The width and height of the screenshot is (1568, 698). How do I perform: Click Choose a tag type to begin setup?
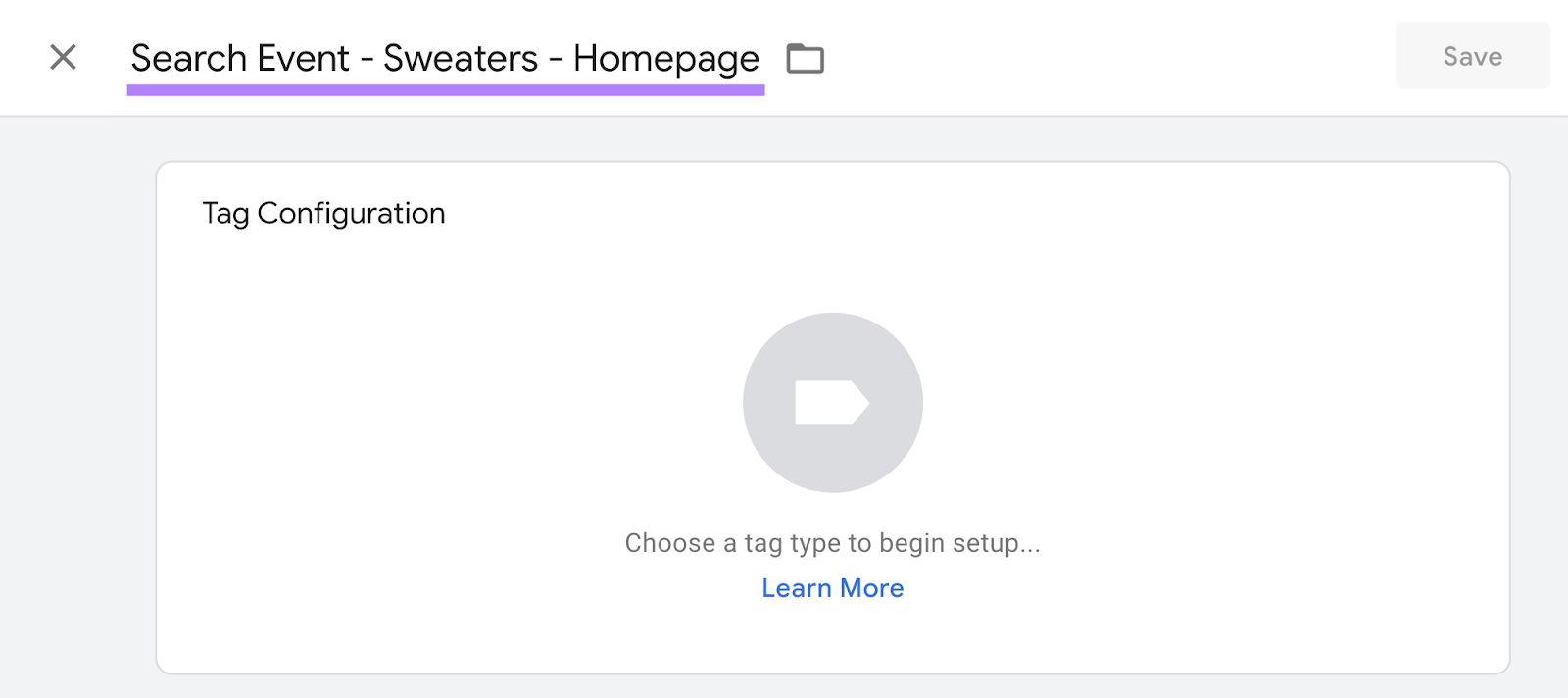(x=832, y=542)
